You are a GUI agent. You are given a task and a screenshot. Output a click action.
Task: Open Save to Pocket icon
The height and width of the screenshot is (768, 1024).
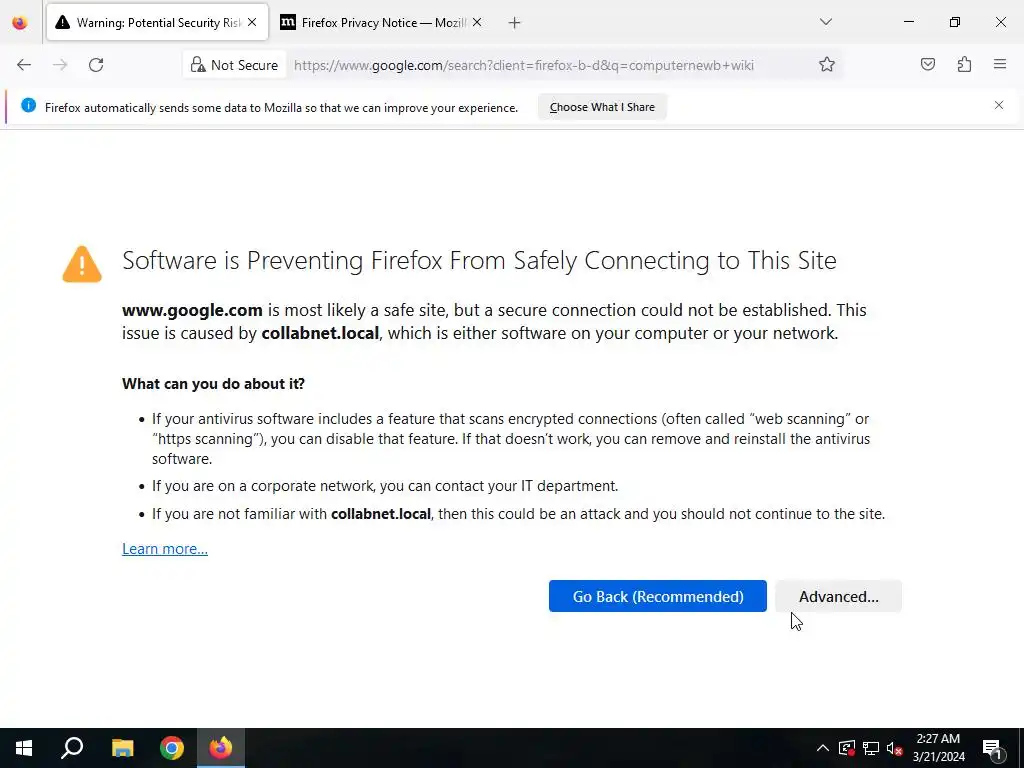coord(928,65)
